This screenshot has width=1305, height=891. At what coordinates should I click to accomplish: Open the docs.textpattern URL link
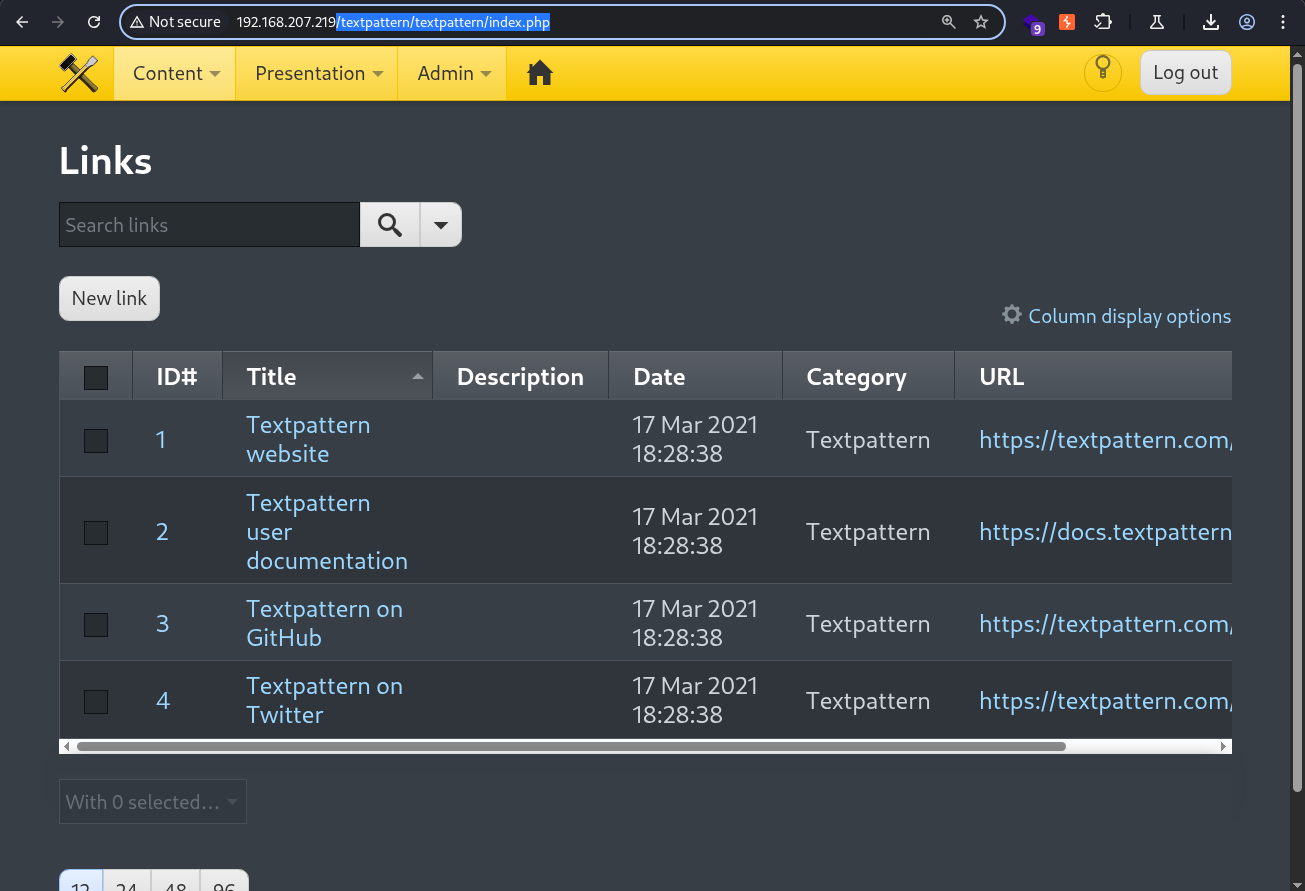pyautogui.click(x=1105, y=532)
